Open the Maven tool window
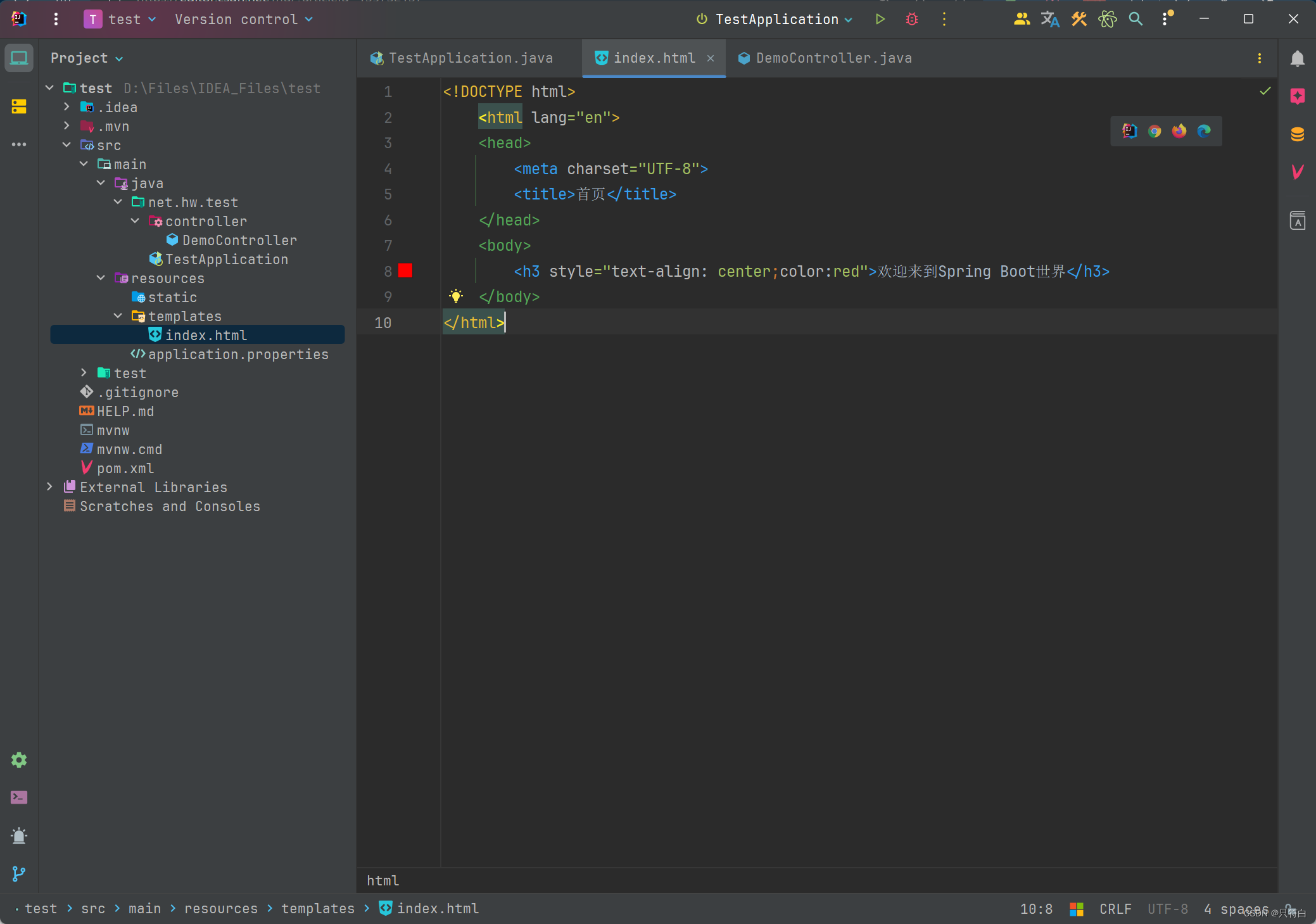Screen dimensions: 1316x924 (1297, 171)
